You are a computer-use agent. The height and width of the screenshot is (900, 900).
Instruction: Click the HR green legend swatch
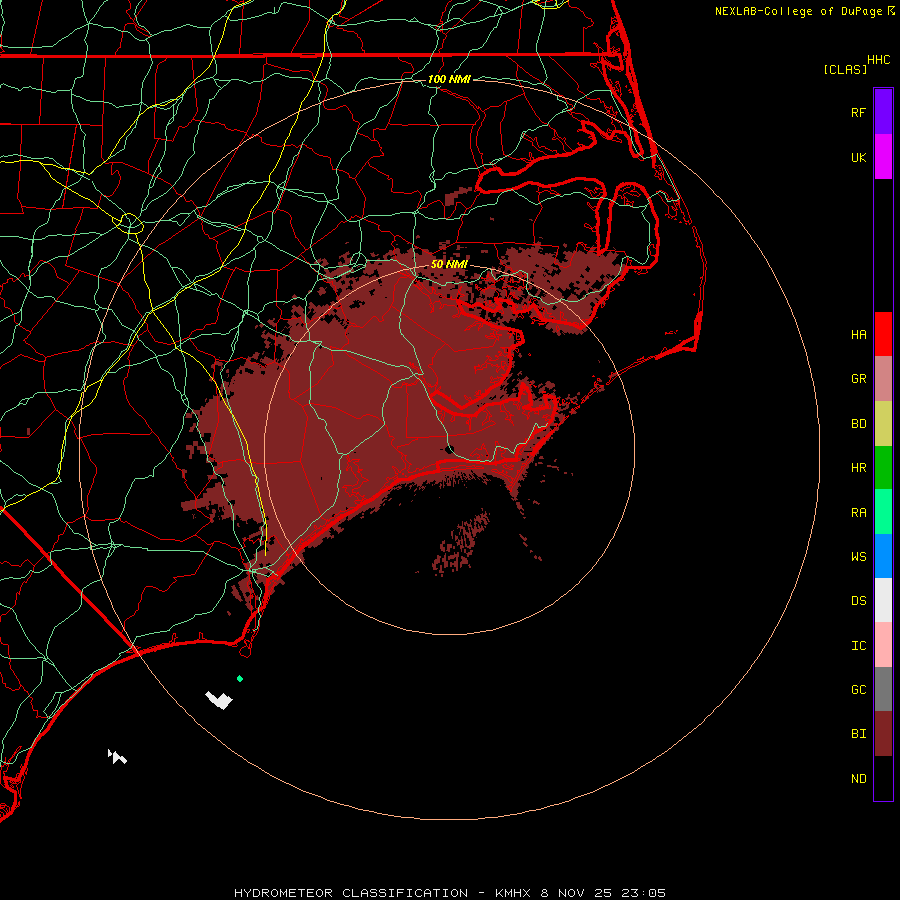tap(883, 468)
